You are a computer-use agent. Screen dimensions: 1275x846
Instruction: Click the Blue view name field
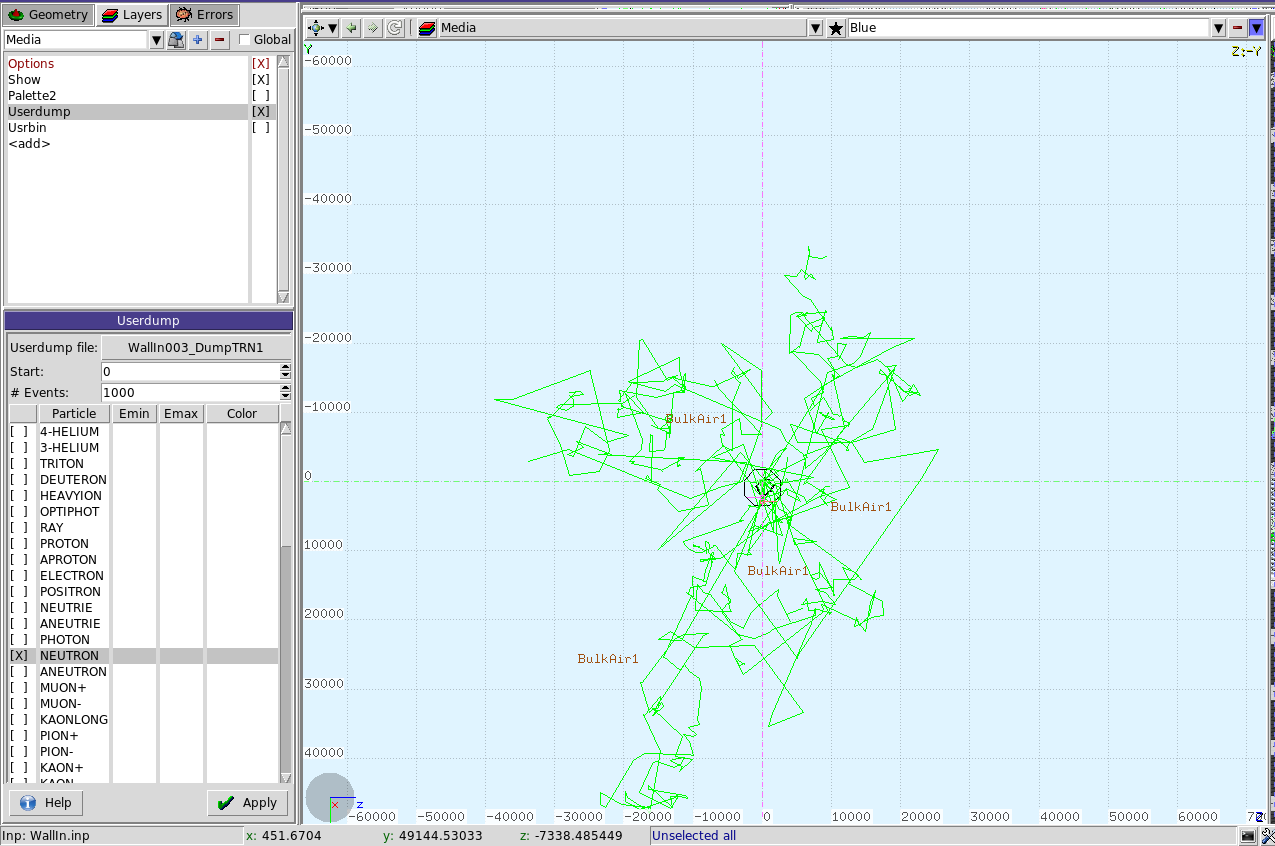pos(1029,28)
